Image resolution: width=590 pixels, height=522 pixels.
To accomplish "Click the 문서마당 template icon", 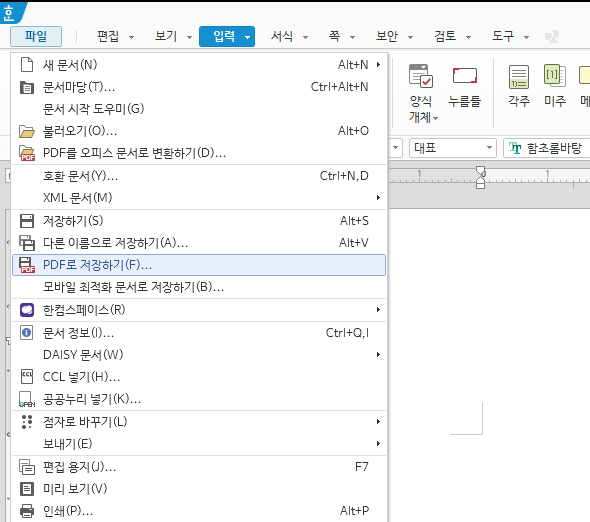I will 27,87.
